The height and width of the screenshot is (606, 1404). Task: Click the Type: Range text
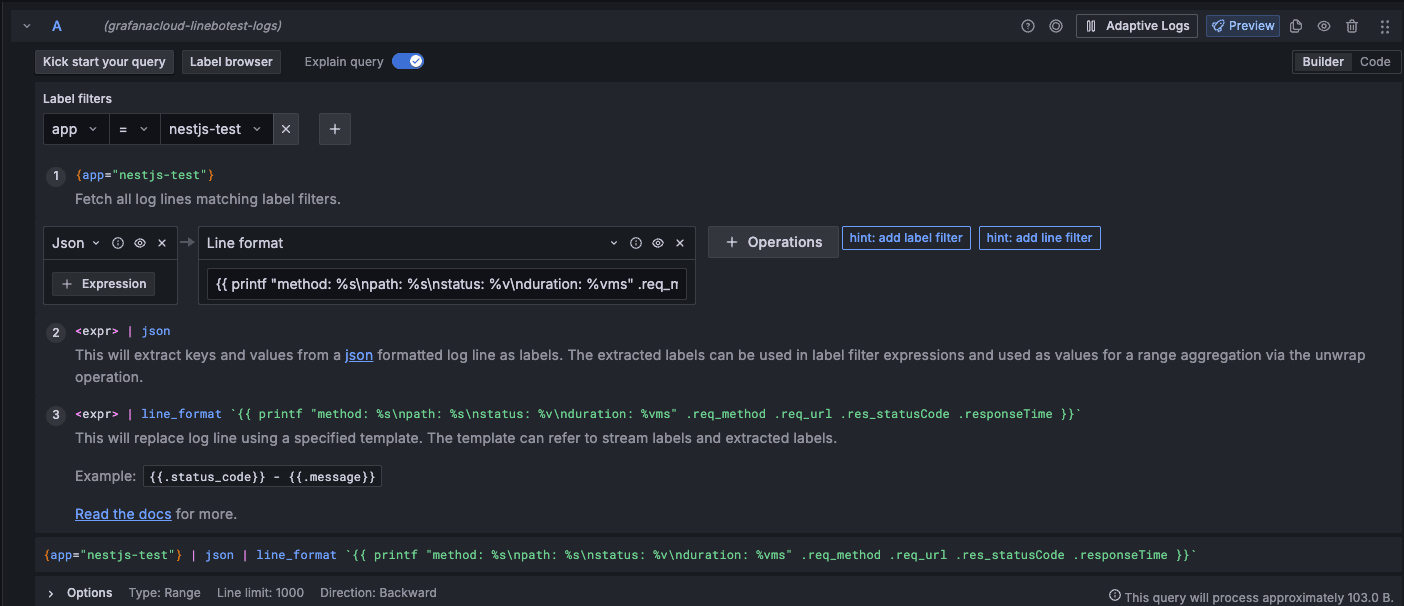pos(165,593)
